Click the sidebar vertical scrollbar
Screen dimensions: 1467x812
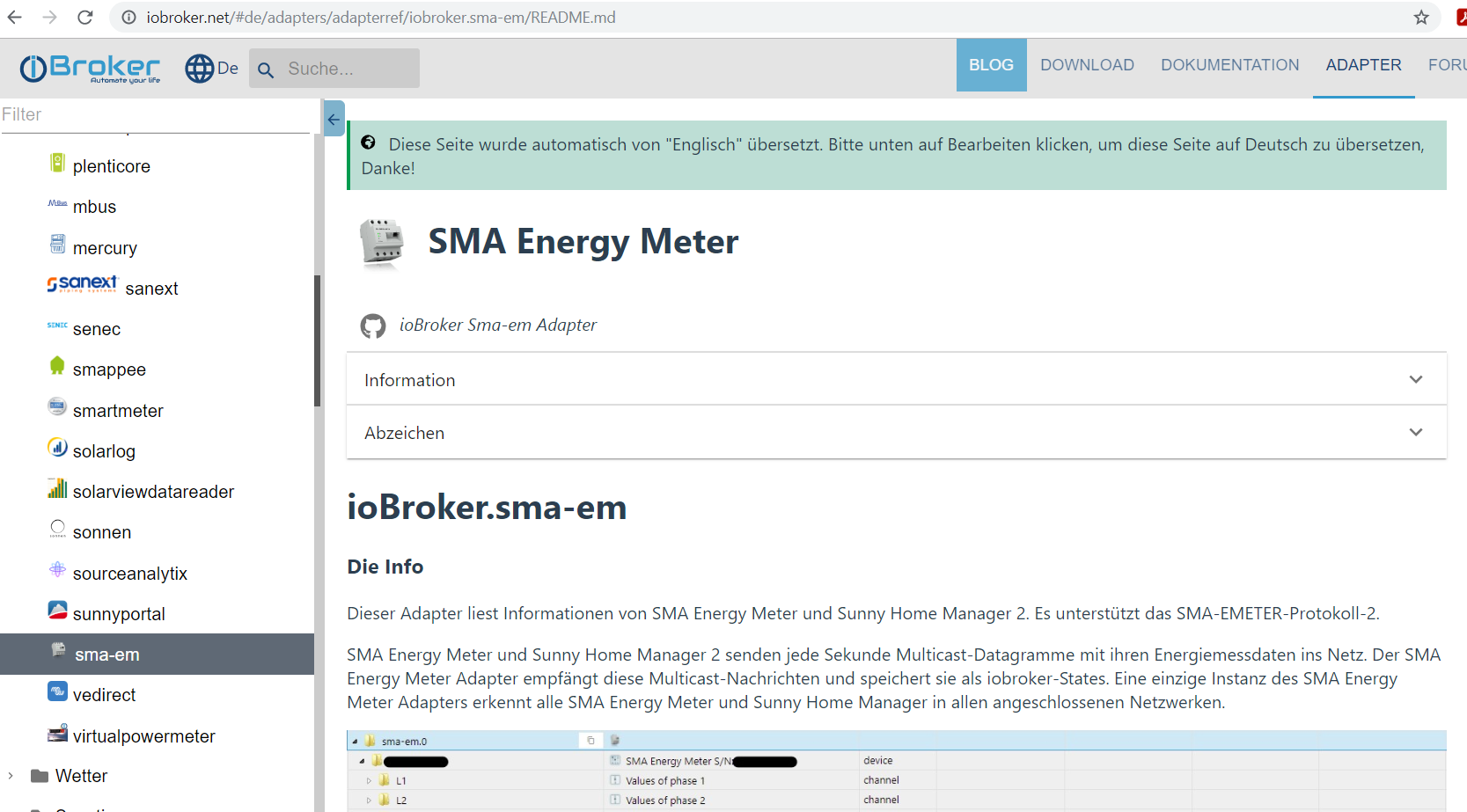coord(317,340)
